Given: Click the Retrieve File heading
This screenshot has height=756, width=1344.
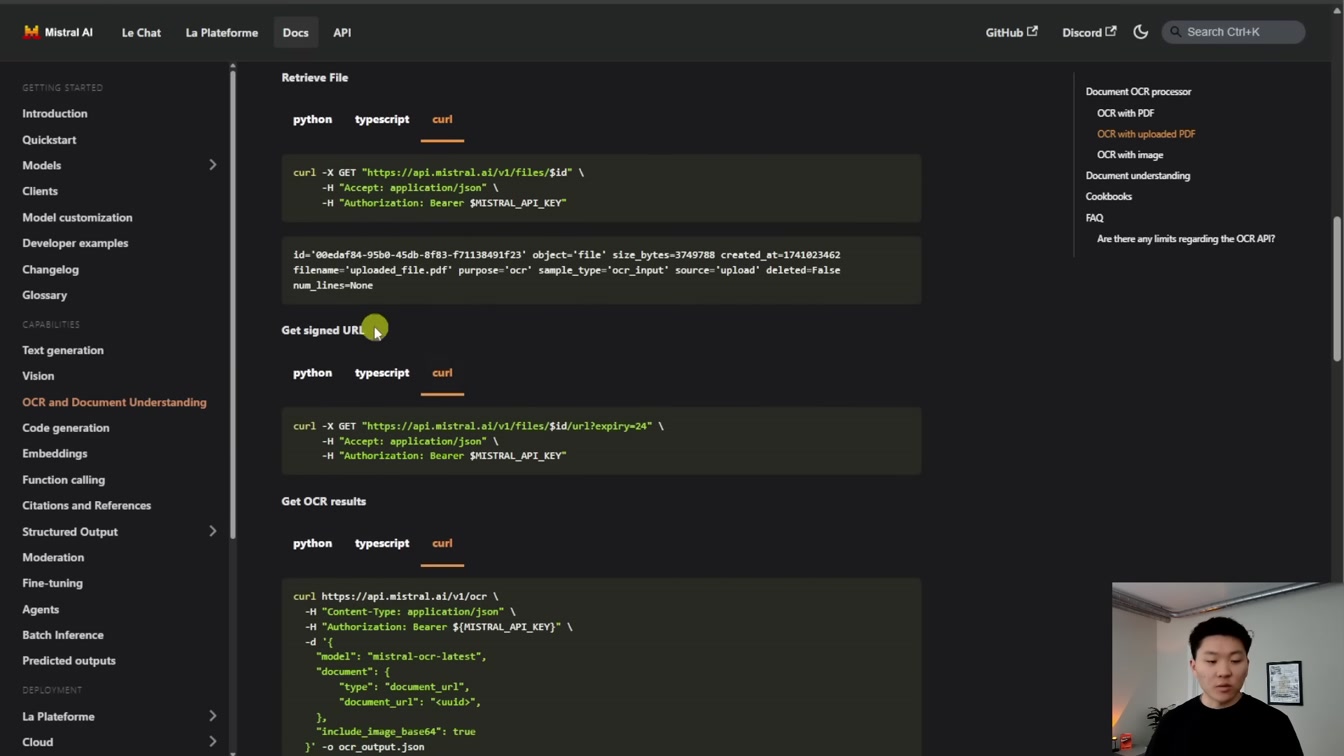Looking at the screenshot, I should (315, 77).
